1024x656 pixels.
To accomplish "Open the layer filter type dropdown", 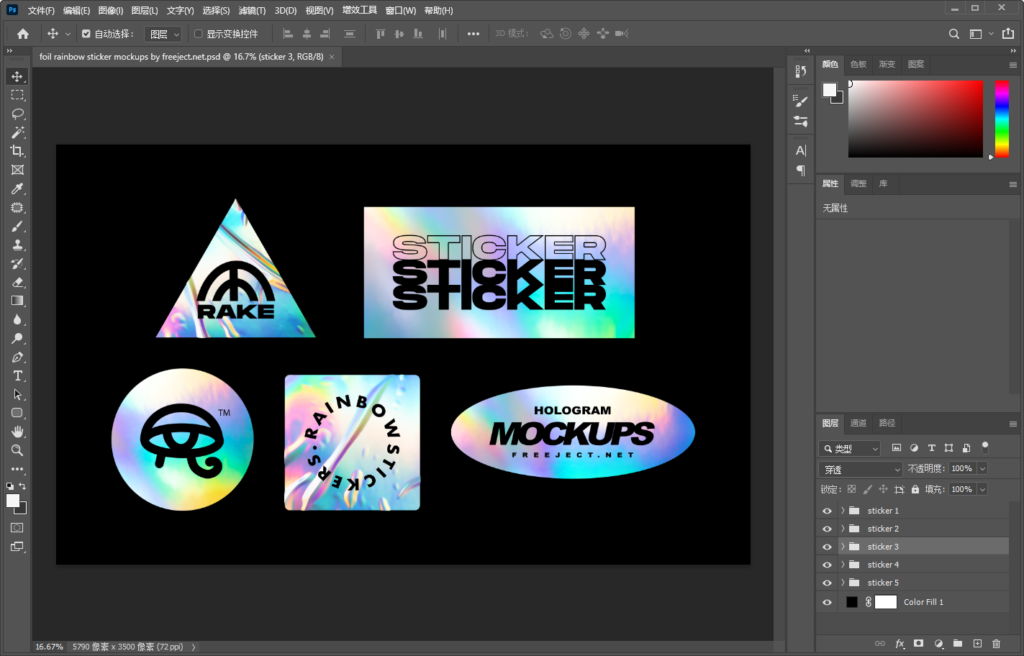I will [849, 448].
